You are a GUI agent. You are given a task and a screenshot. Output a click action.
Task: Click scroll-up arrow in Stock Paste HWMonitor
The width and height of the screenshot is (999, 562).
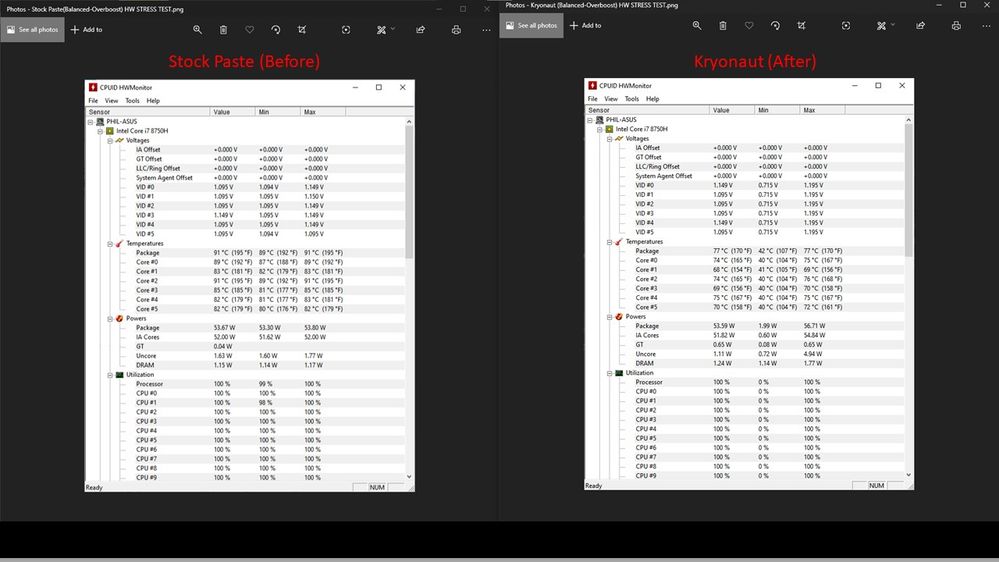(x=409, y=121)
